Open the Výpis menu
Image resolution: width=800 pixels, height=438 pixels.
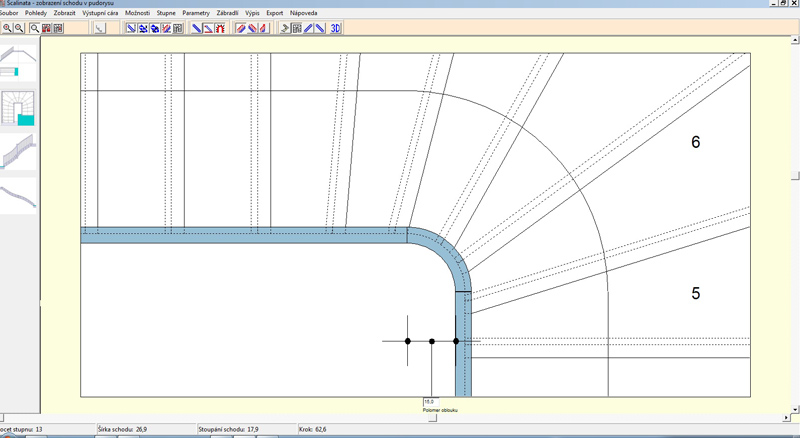click(x=252, y=13)
